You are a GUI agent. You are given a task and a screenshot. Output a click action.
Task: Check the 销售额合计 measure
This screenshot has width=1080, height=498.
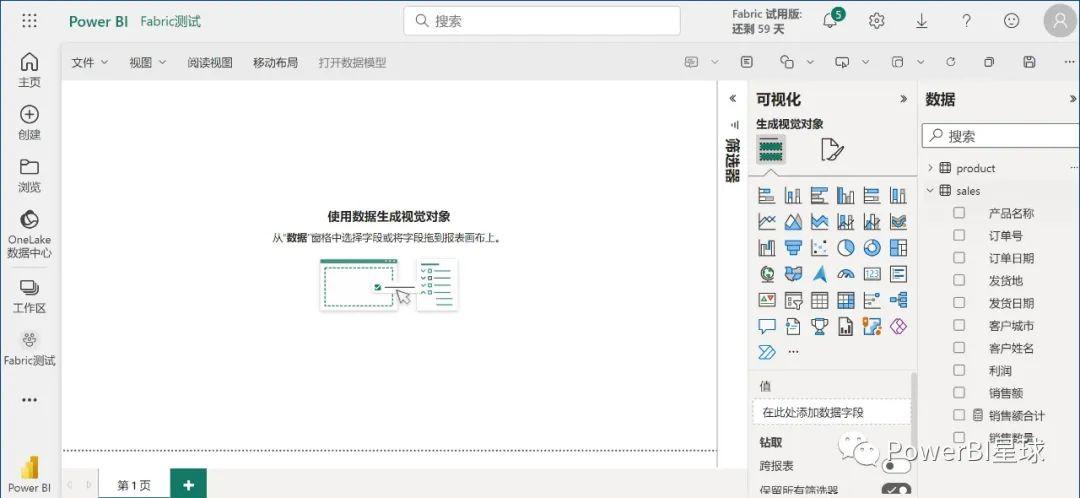pyautogui.click(x=959, y=415)
